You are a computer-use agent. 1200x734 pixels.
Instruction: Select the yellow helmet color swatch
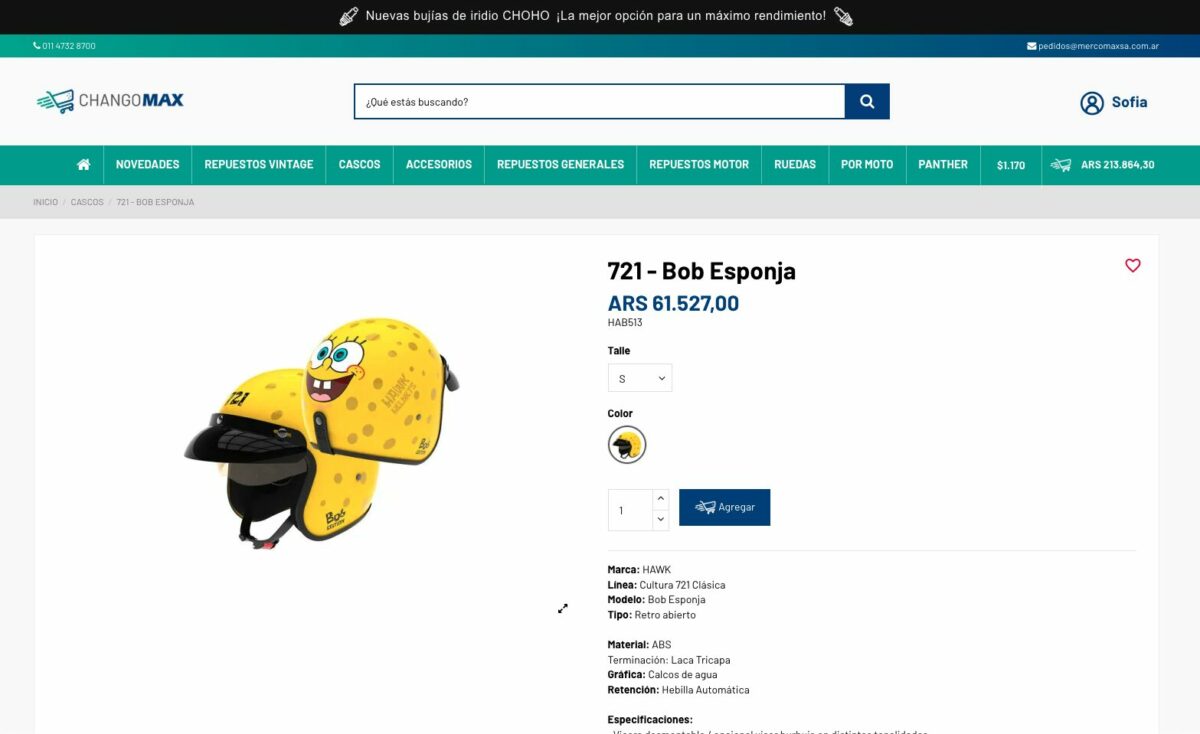click(x=627, y=444)
